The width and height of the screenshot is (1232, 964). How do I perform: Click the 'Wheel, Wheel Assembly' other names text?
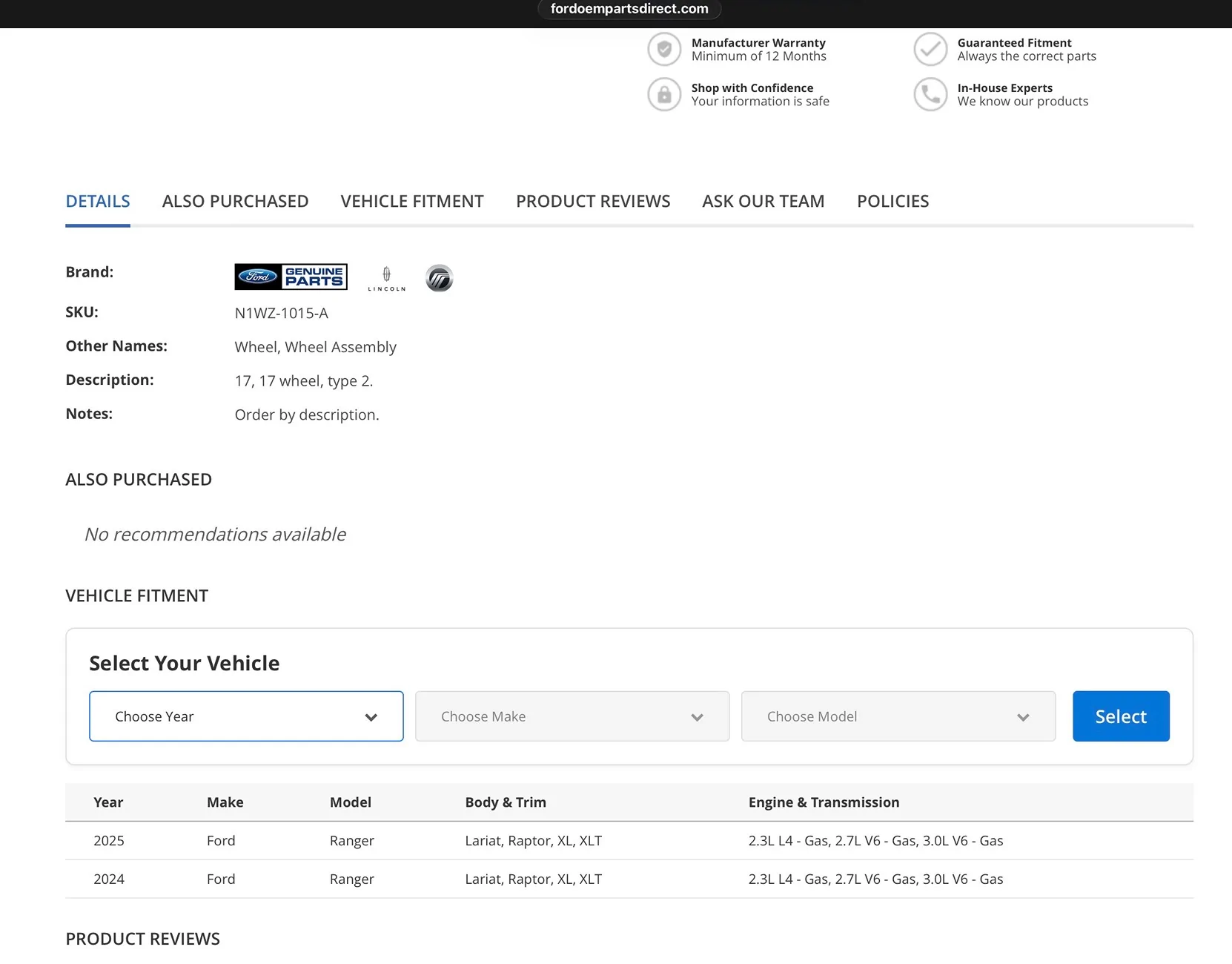click(316, 347)
